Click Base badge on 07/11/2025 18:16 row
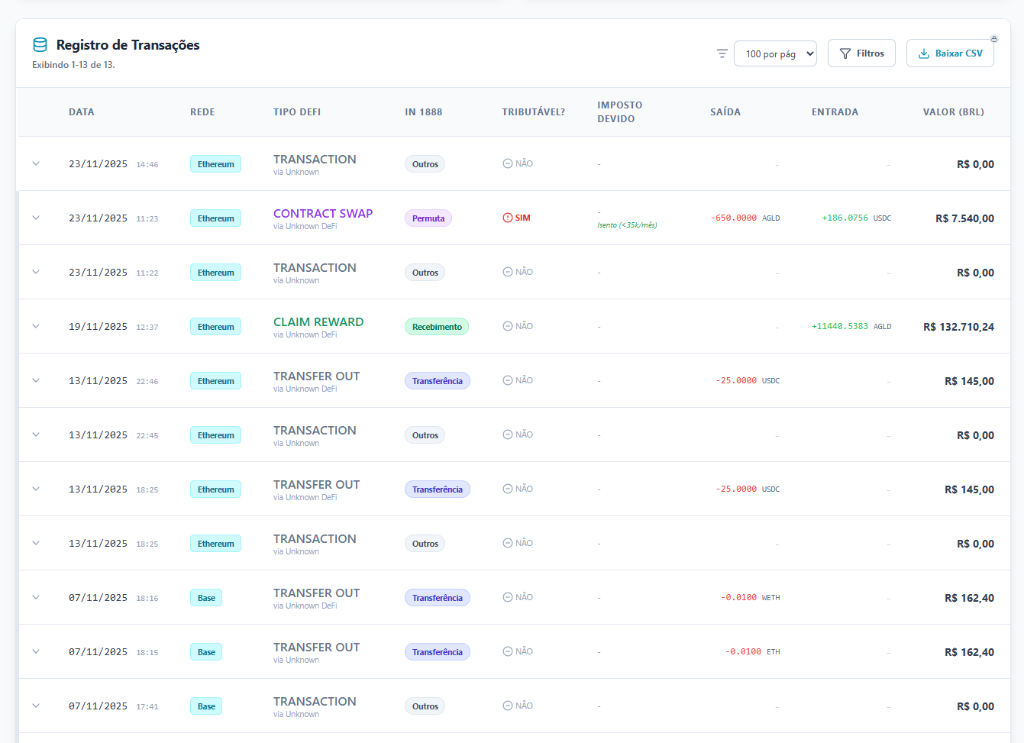This screenshot has width=1024, height=743. point(206,598)
